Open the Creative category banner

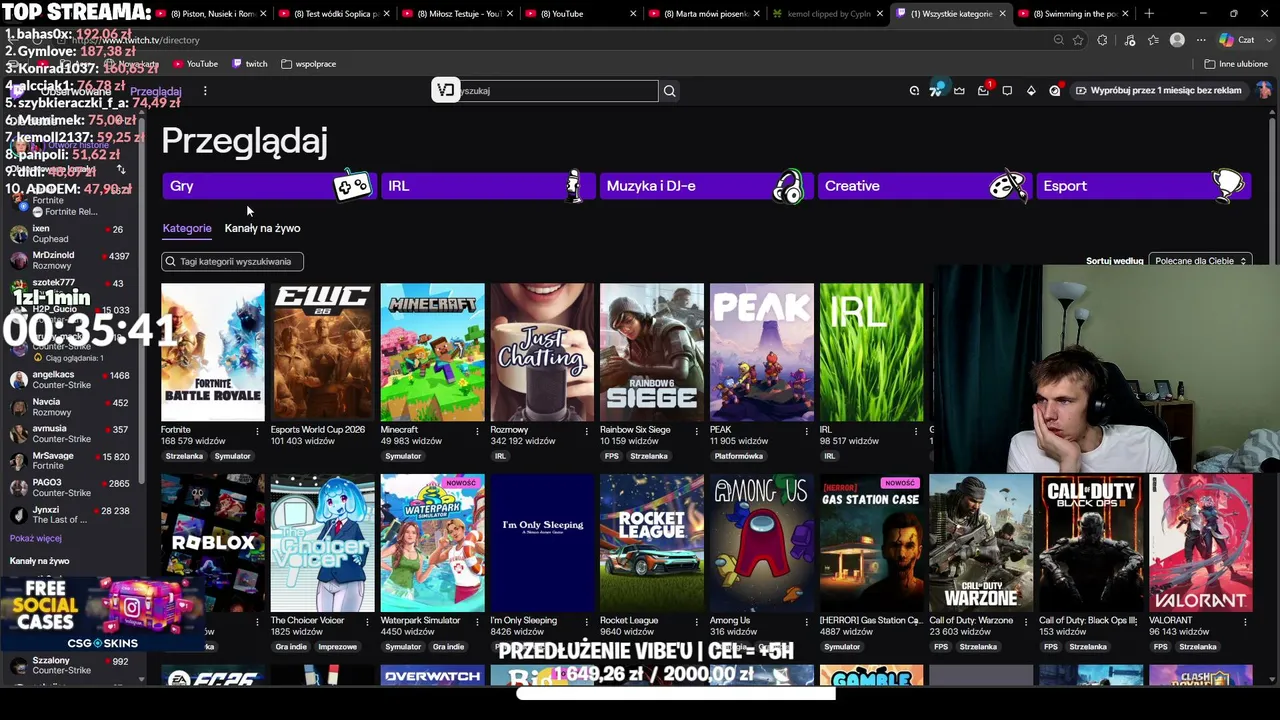coord(924,186)
